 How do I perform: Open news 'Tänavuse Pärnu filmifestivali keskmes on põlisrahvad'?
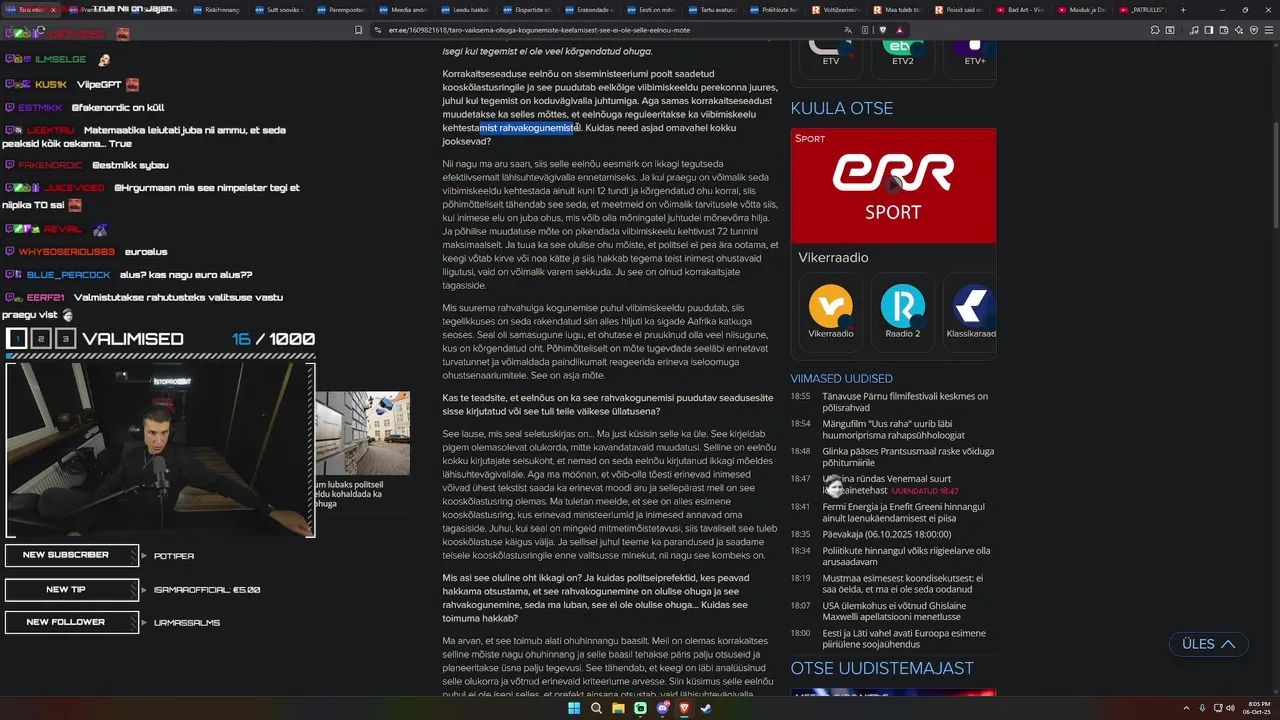pos(905,402)
